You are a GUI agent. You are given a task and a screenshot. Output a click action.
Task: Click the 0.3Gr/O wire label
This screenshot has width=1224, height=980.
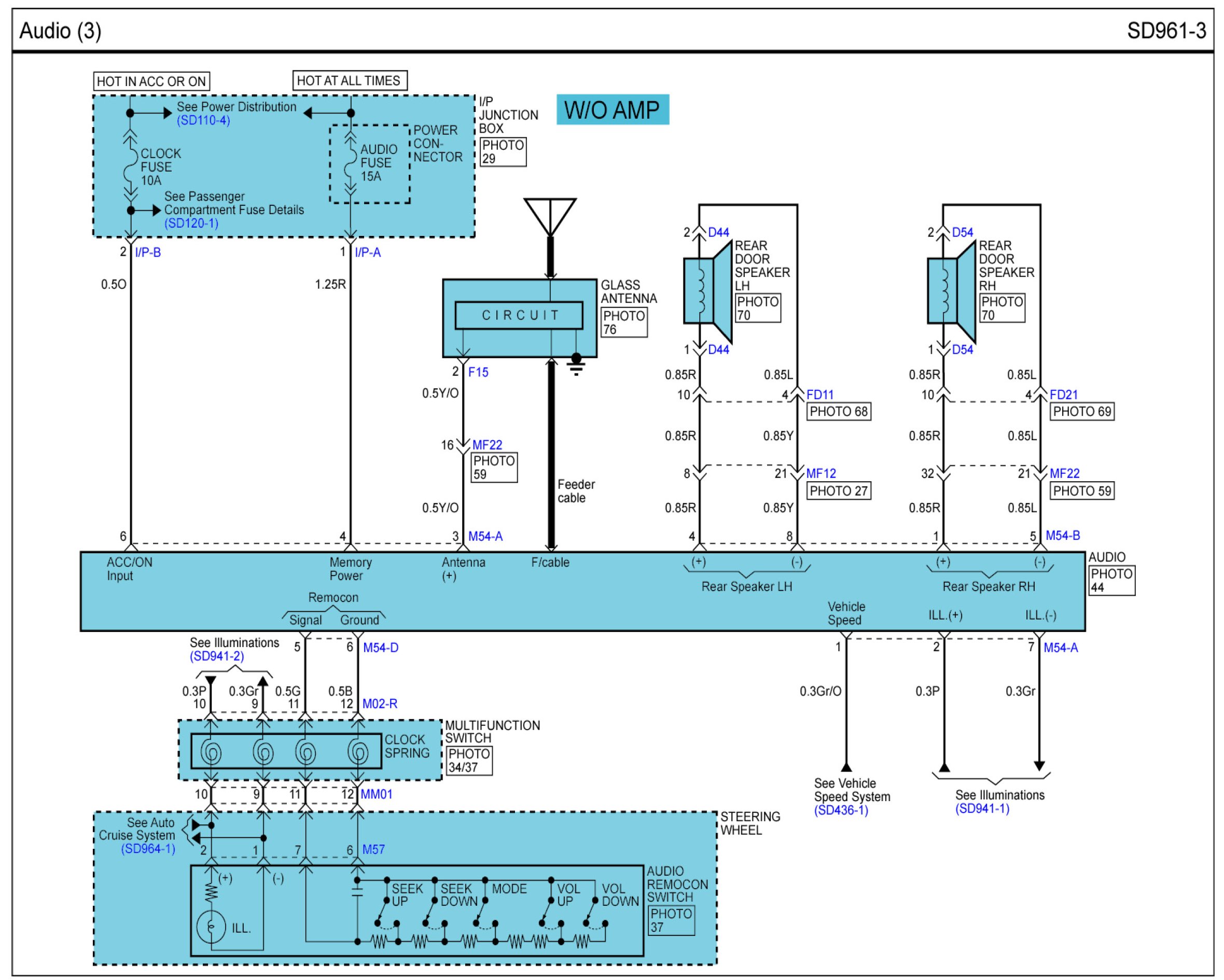[820, 691]
